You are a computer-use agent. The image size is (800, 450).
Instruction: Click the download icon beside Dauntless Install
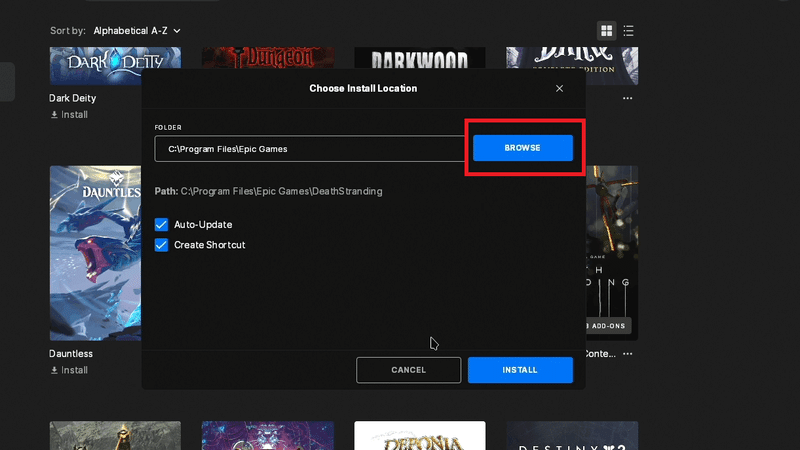coord(54,370)
